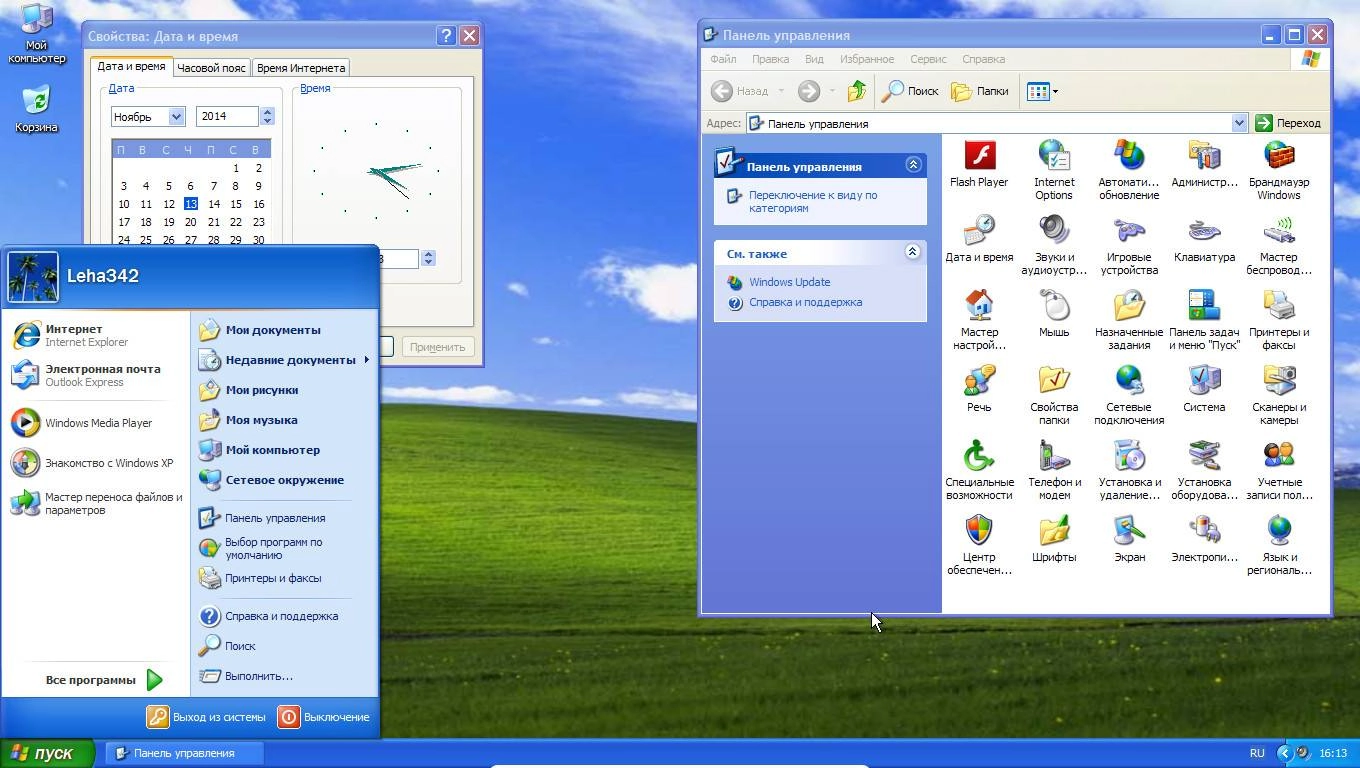Open the Избранное menu
The height and width of the screenshot is (768, 1360).
point(867,59)
